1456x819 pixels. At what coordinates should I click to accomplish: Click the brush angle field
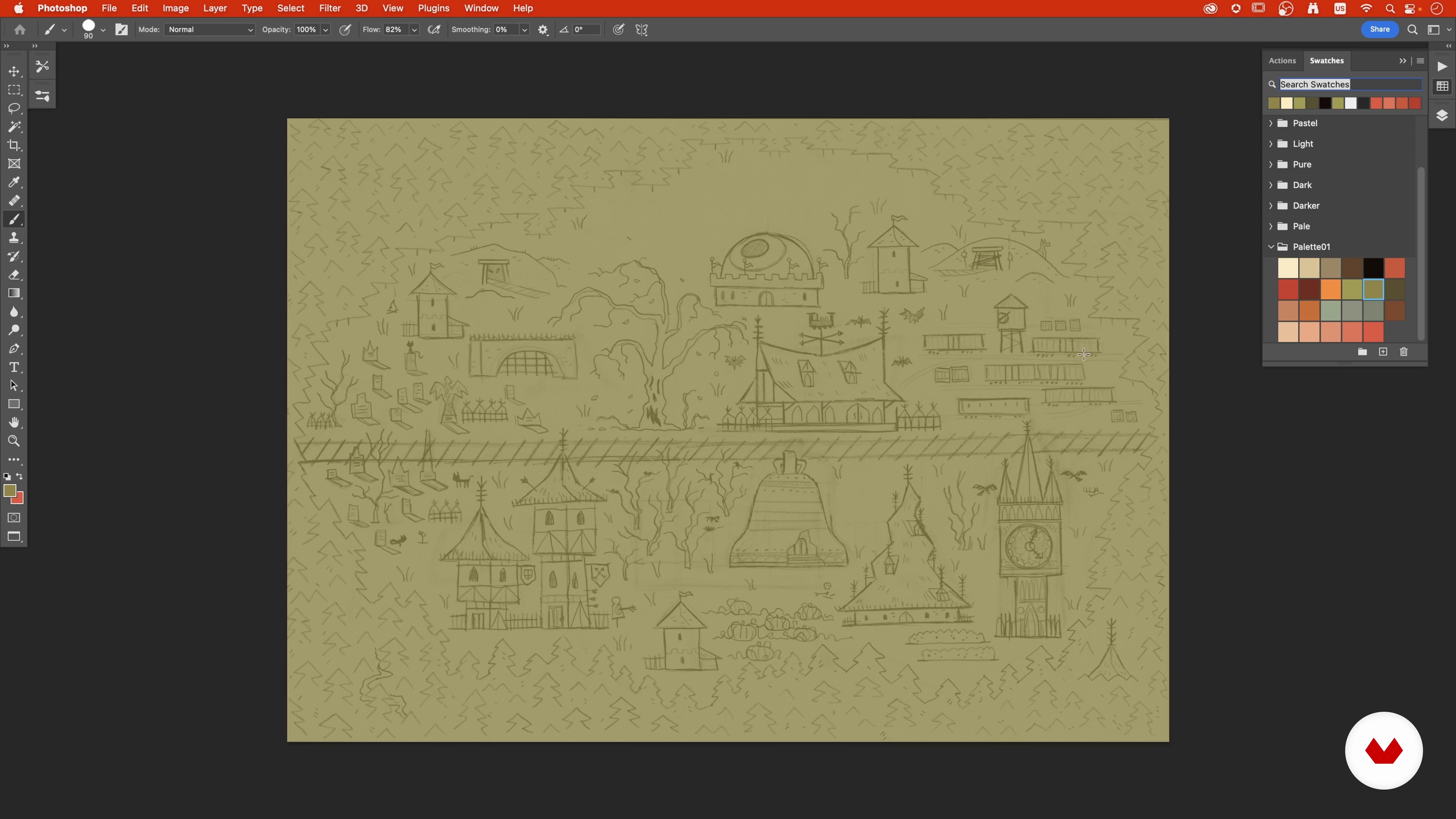[x=586, y=30]
